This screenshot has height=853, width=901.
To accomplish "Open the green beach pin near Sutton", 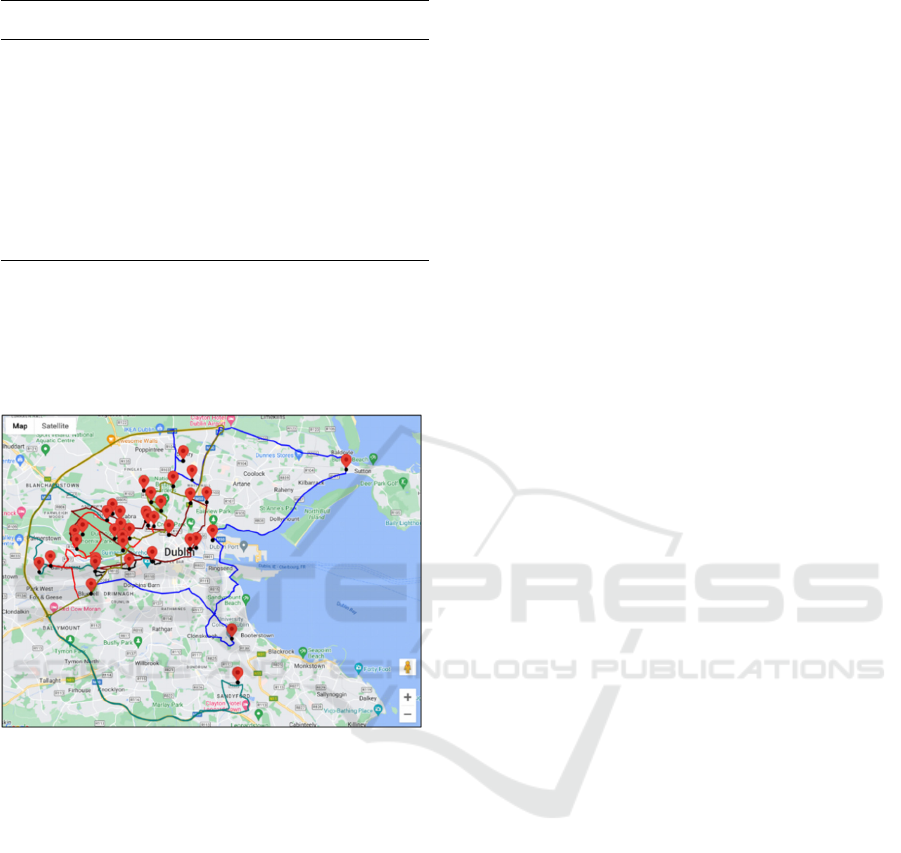I will pyautogui.click(x=374, y=458).
